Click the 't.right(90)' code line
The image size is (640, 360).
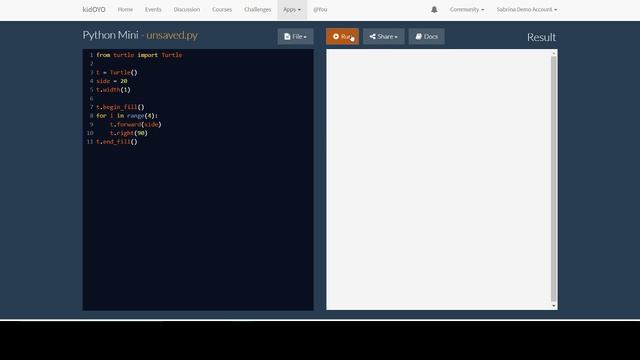(129, 133)
